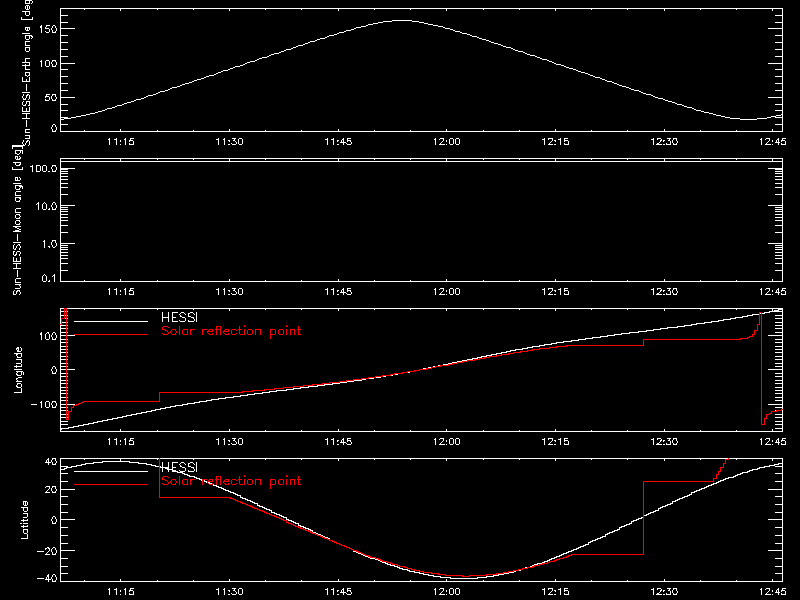Select HESSI legend text in Latitude plot
This screenshot has height=600, width=800.
179,467
